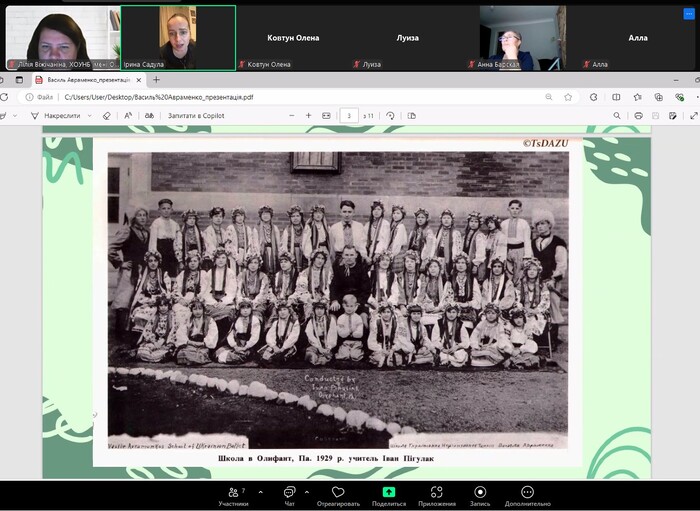Click the text size A icon in PDF toolbar

(x=128, y=116)
